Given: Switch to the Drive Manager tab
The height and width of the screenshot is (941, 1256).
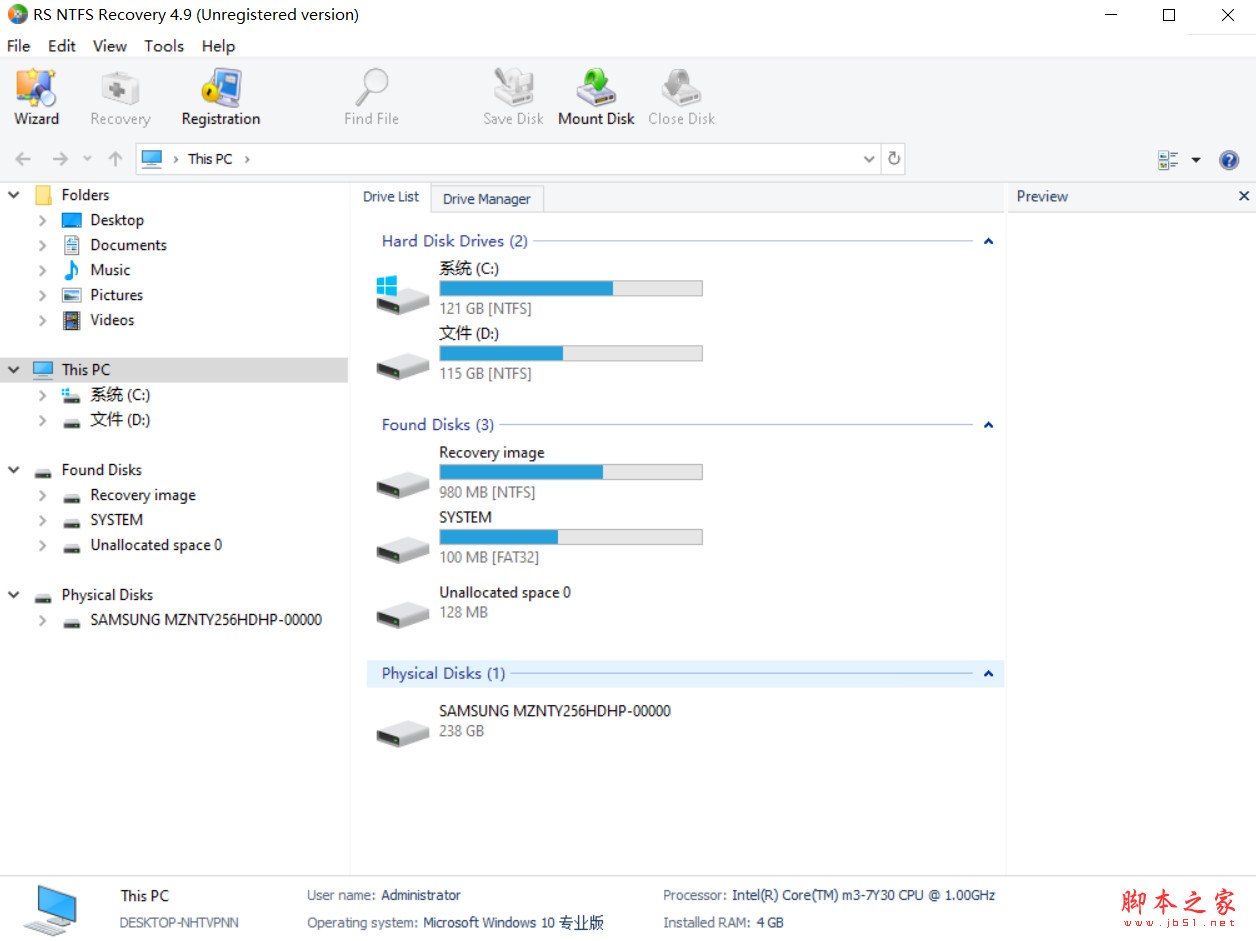Looking at the screenshot, I should click(487, 198).
